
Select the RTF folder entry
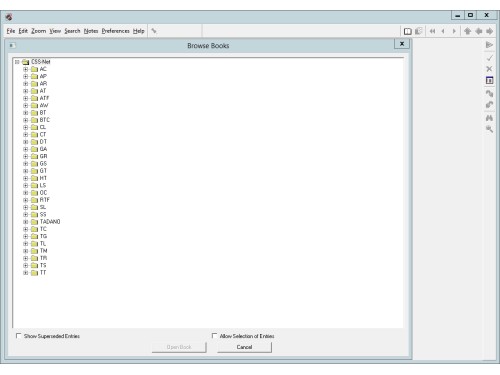point(45,200)
